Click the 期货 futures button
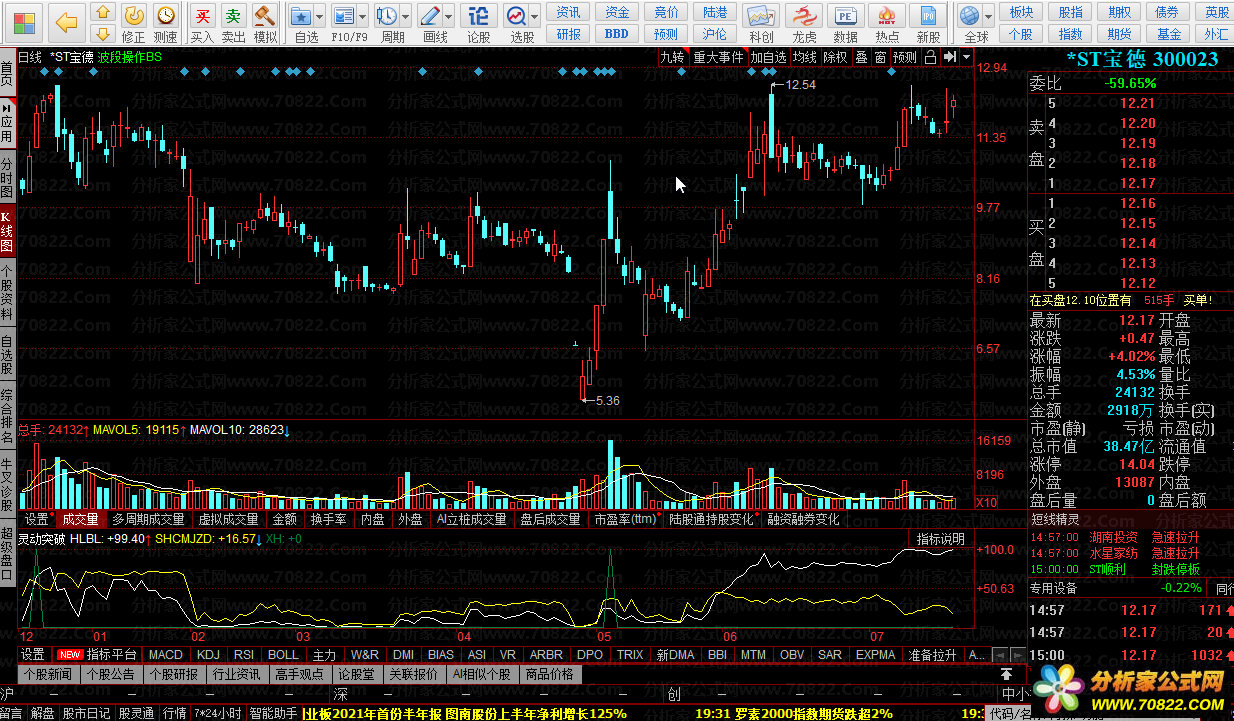Viewport: 1234px width, 721px height. pos(1119,34)
